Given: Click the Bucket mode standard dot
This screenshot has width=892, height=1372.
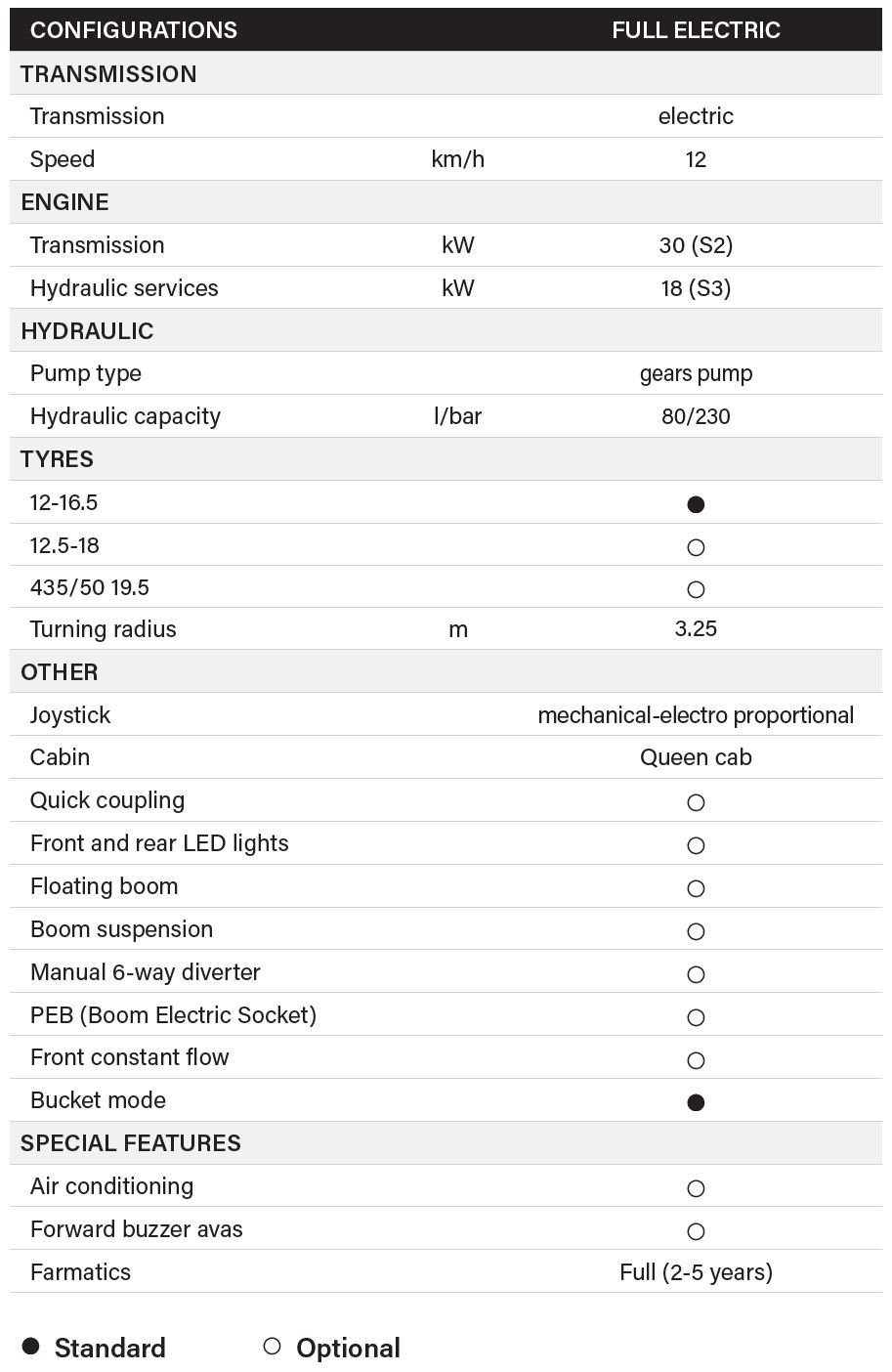Looking at the screenshot, I should click(696, 1102).
